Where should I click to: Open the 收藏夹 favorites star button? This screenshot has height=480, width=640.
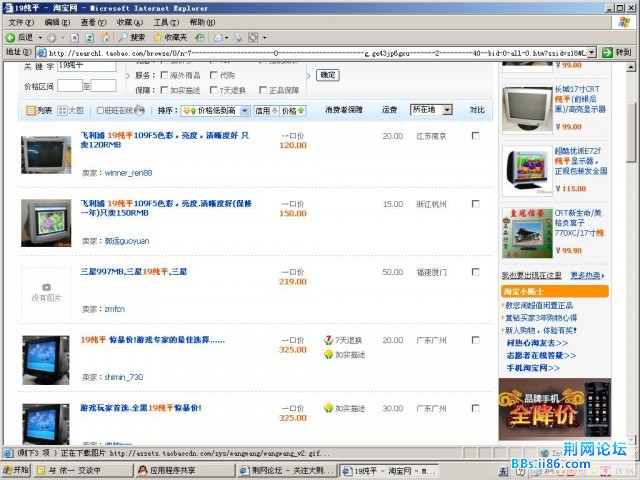(x=170, y=38)
